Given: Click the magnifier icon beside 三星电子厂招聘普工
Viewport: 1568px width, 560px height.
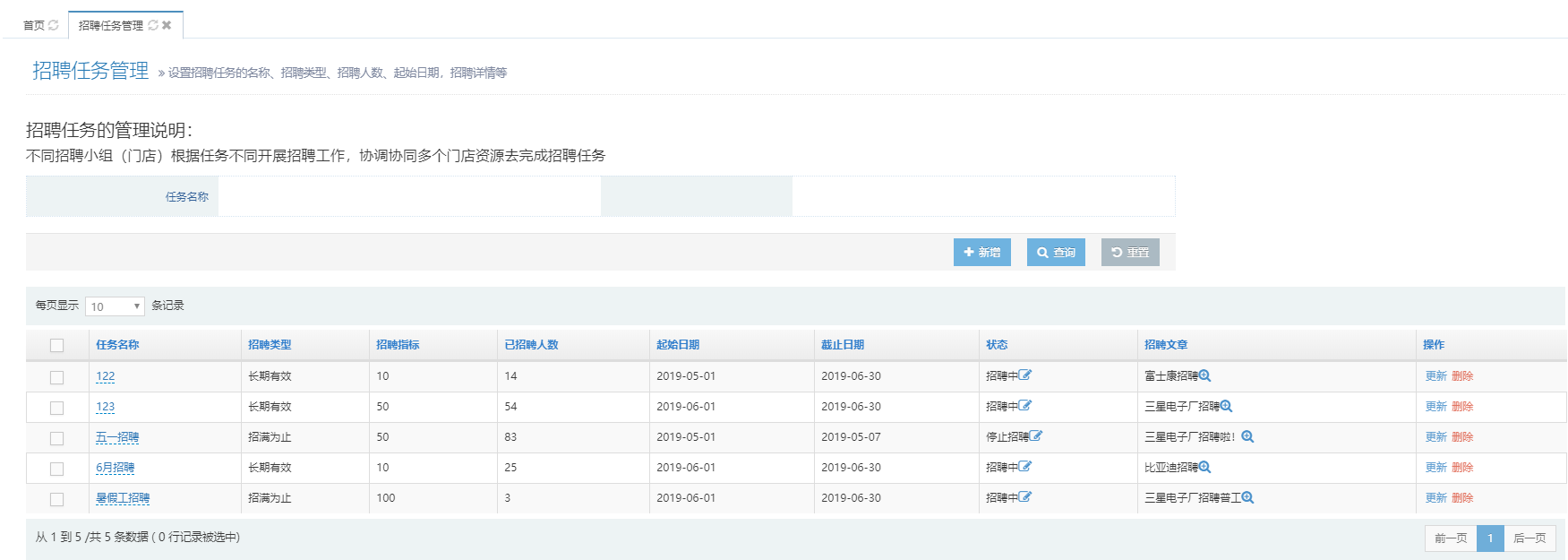Looking at the screenshot, I should (x=1248, y=498).
